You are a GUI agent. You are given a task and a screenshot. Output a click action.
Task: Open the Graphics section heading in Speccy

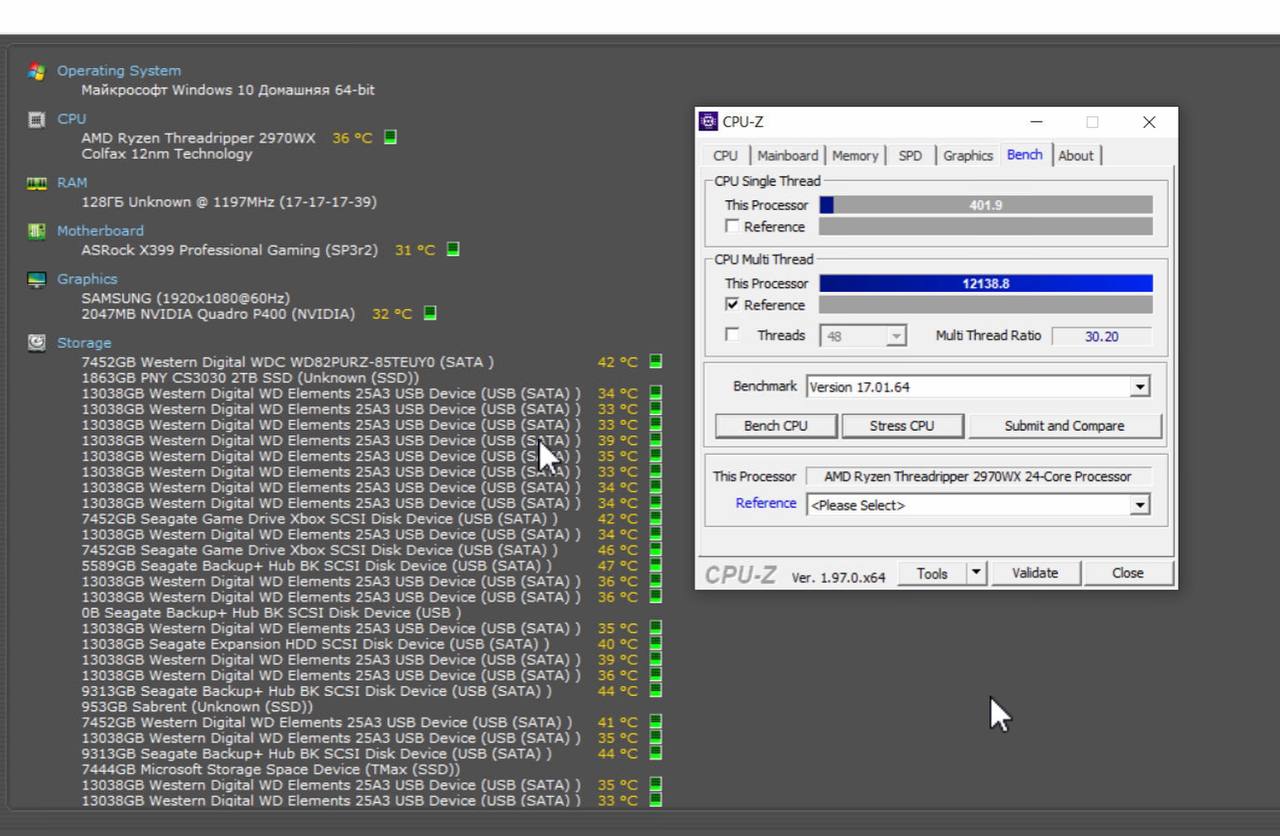(x=87, y=279)
